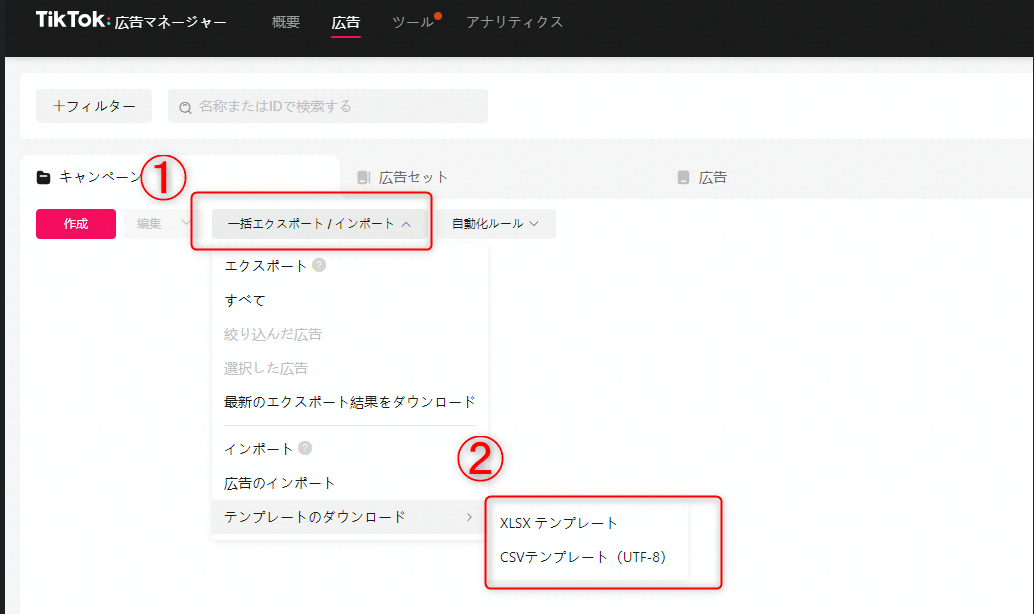This screenshot has height=614, width=1034.
Task: Click the 広告セット tab icon
Action: (x=363, y=178)
